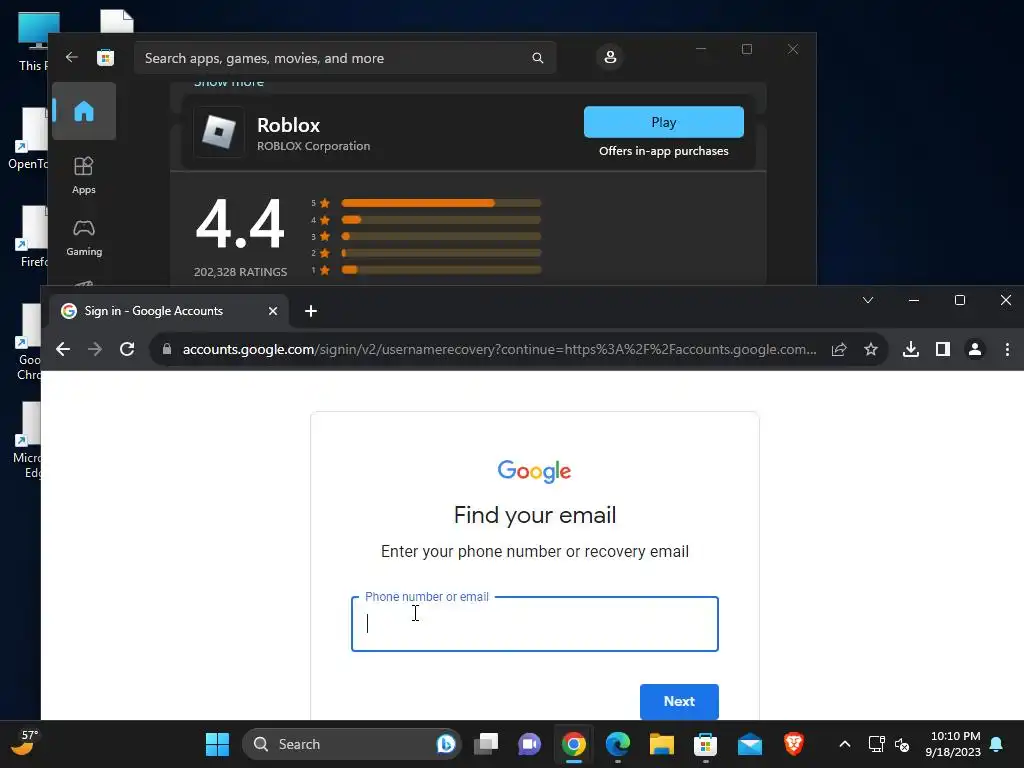This screenshot has width=1024, height=768.
Task: Reload the Google Accounts page
Action: (127, 349)
